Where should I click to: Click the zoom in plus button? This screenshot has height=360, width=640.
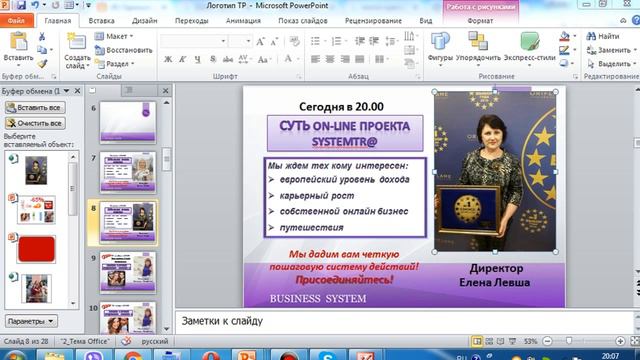pos(620,341)
